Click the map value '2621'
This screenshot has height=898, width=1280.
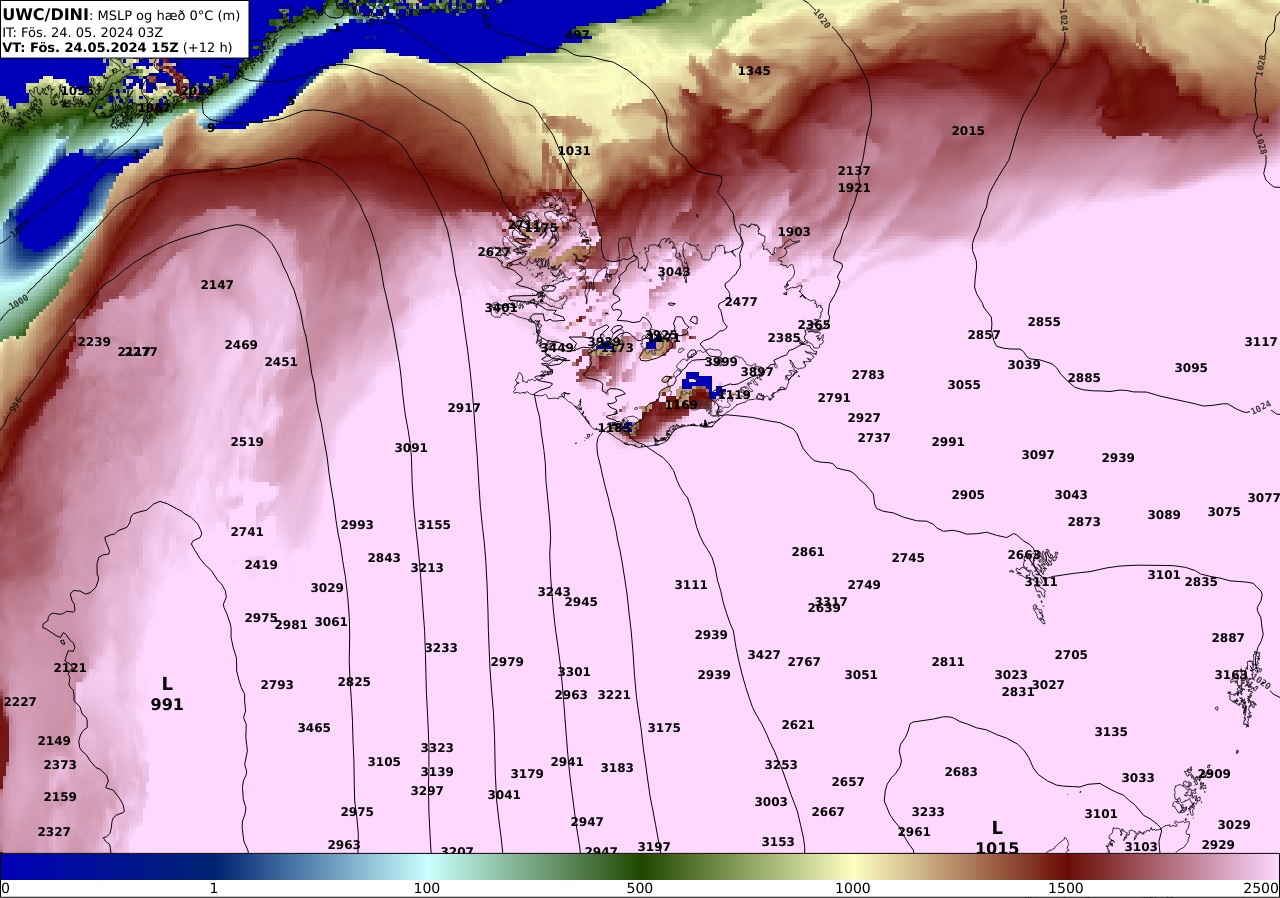coord(798,725)
